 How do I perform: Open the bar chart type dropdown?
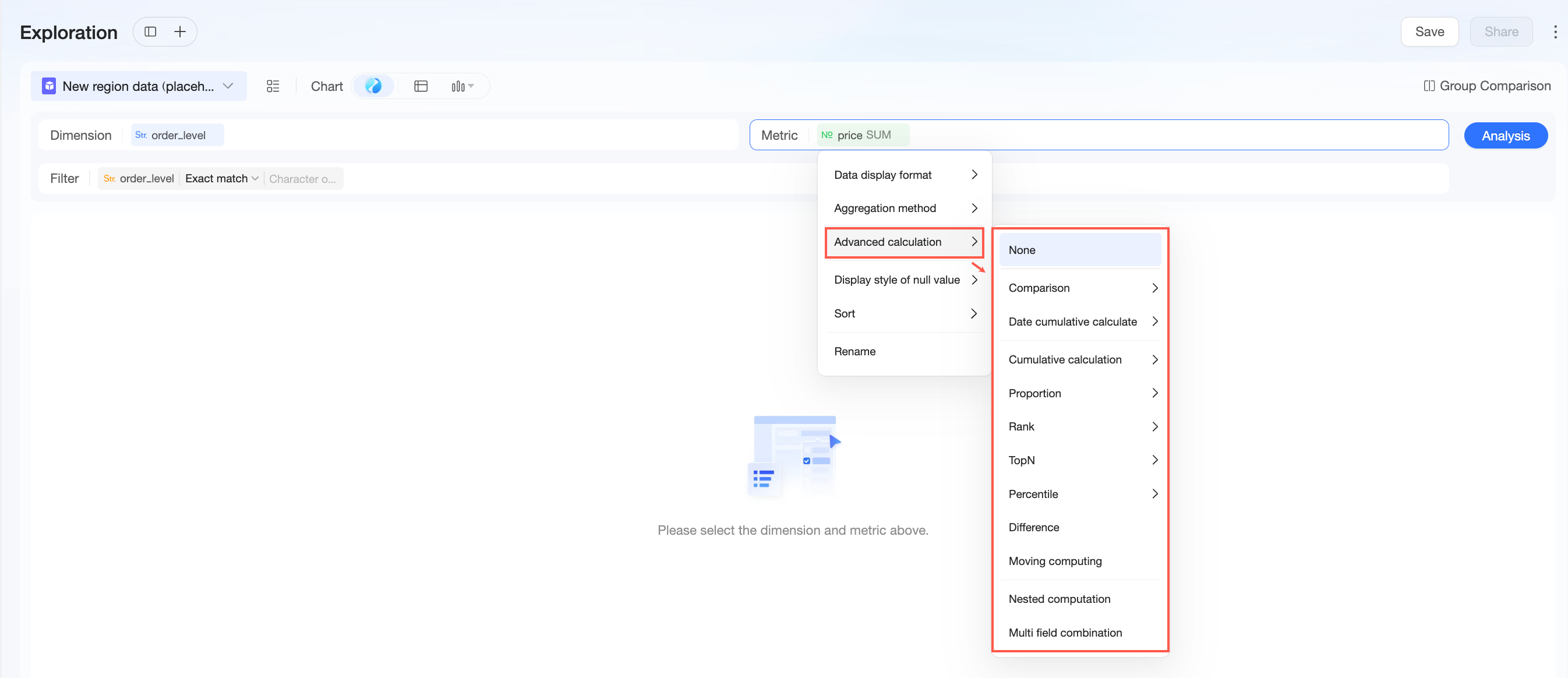tap(462, 86)
